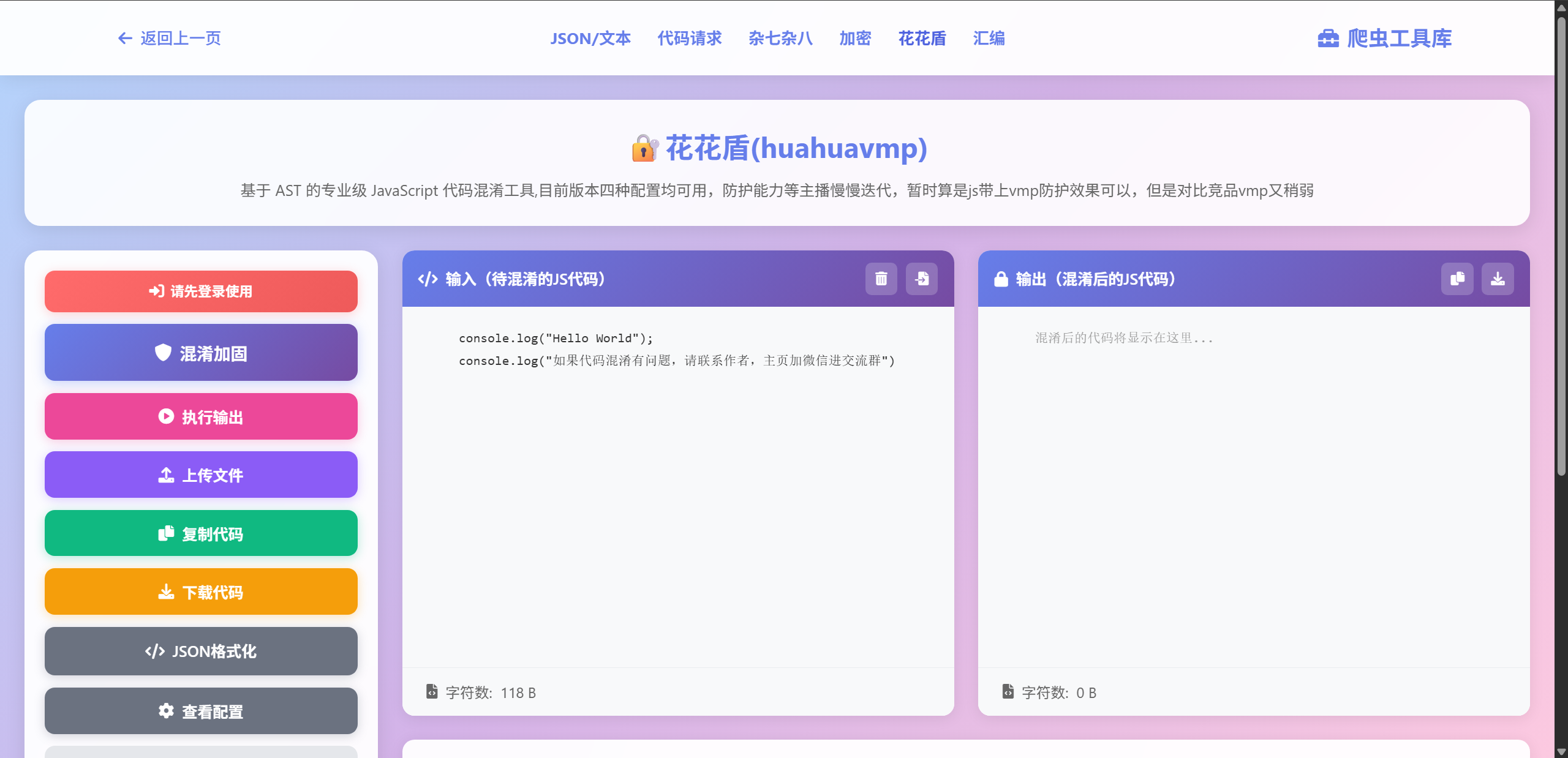Click the file icon beside 118 B count
Image resolution: width=1568 pixels, height=758 pixels.
click(x=432, y=691)
